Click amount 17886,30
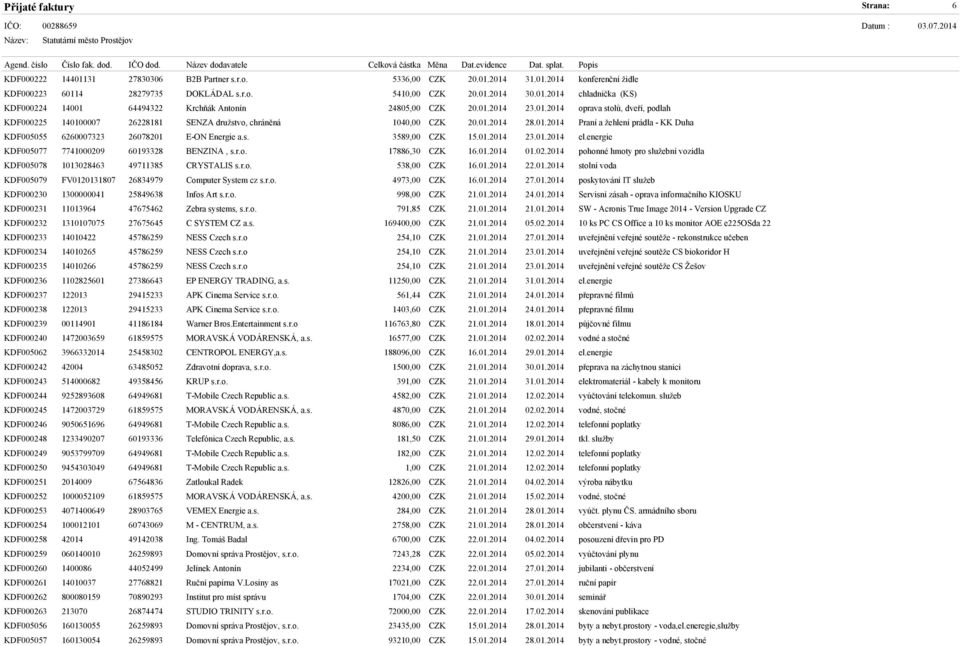Image resolution: width=960 pixels, height=646 pixels. point(404,151)
